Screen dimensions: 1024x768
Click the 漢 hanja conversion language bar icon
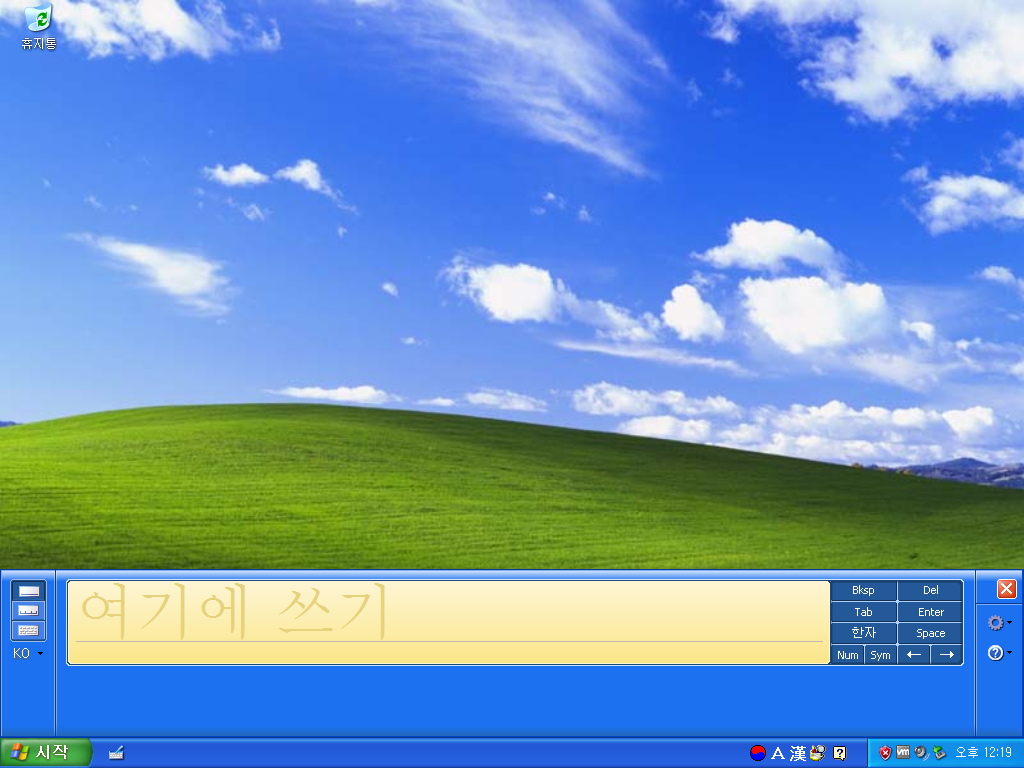pyautogui.click(x=798, y=753)
